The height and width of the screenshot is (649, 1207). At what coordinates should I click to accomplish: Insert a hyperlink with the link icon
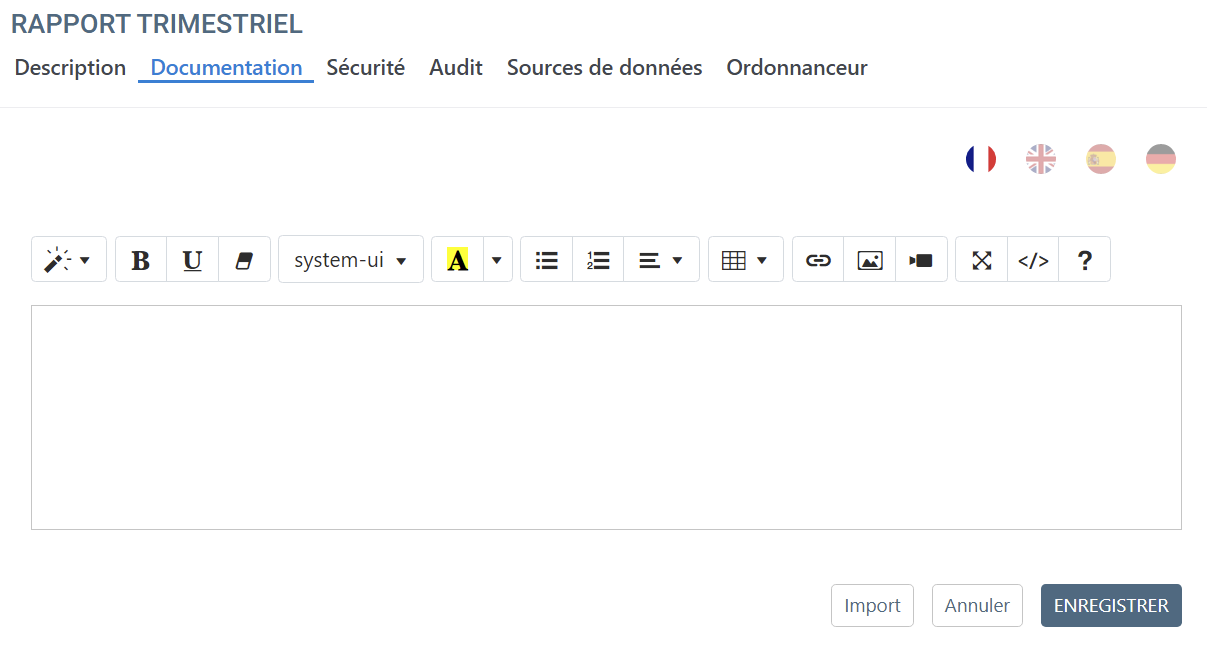819,260
